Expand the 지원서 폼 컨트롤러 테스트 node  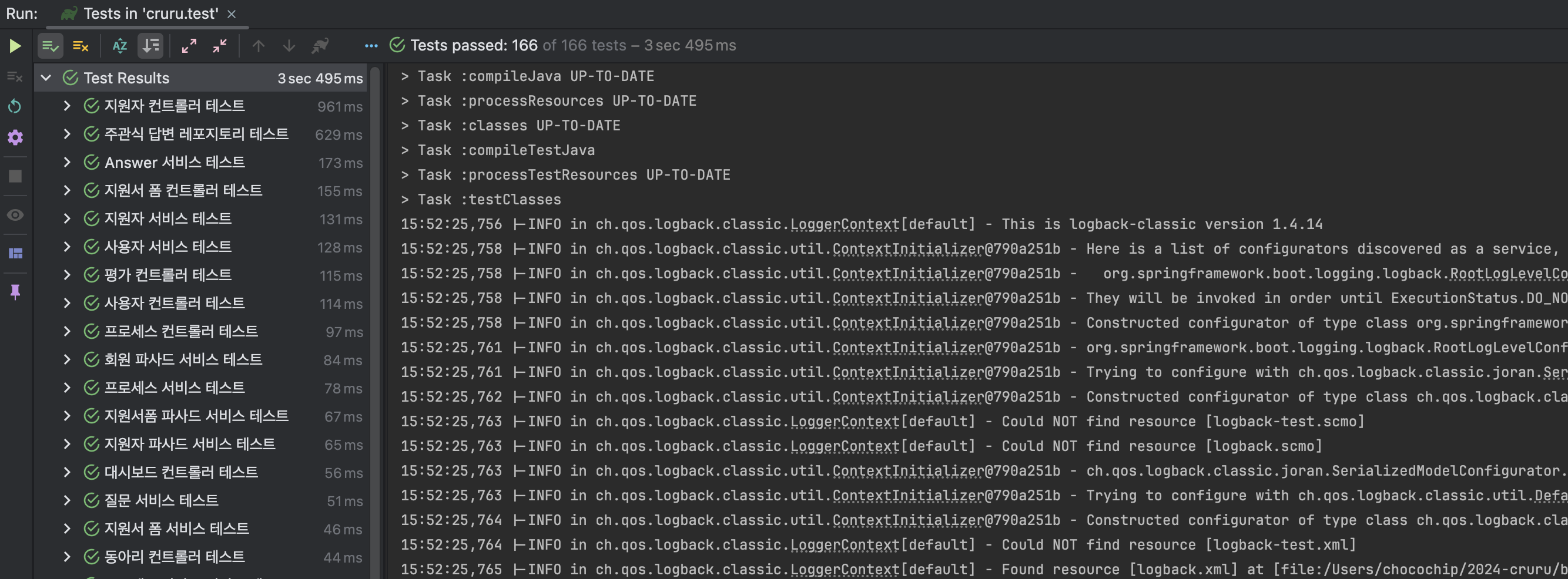pos(67,190)
